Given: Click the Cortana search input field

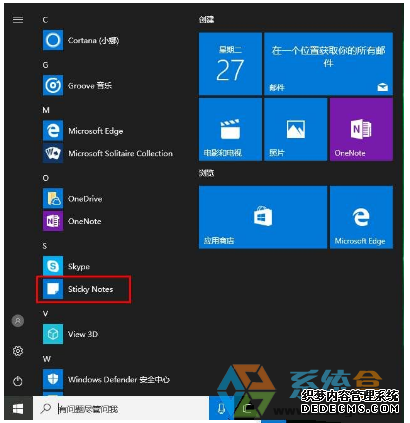Looking at the screenshot, I should [121, 408].
